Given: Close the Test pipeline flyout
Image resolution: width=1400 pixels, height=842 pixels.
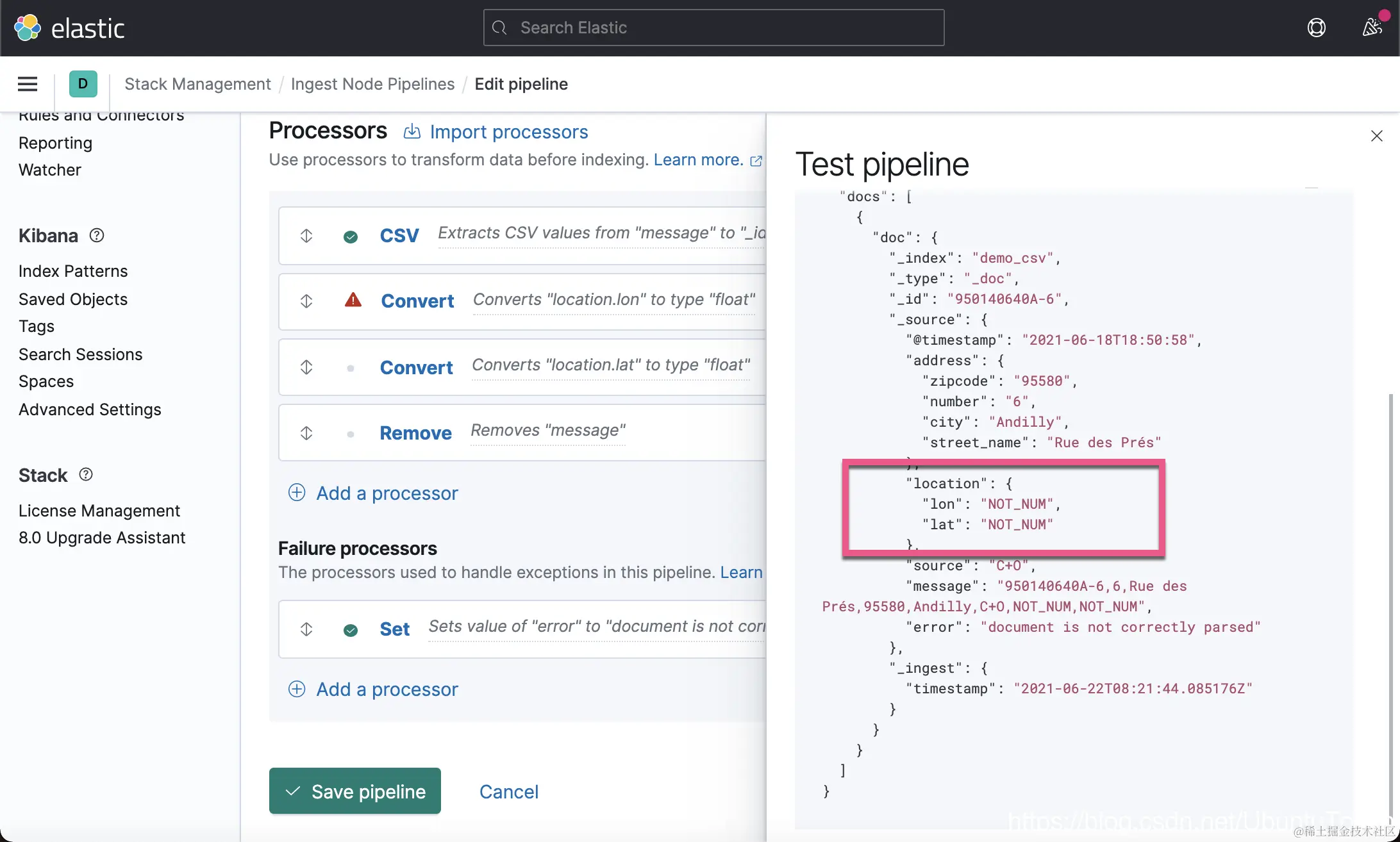Looking at the screenshot, I should [1376, 136].
